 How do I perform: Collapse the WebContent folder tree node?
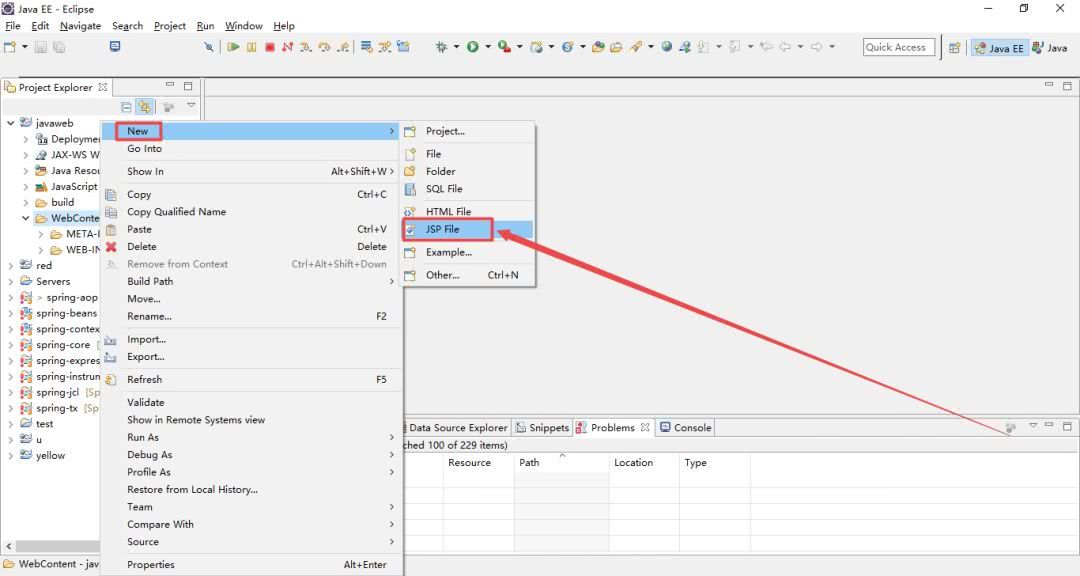coord(25,218)
